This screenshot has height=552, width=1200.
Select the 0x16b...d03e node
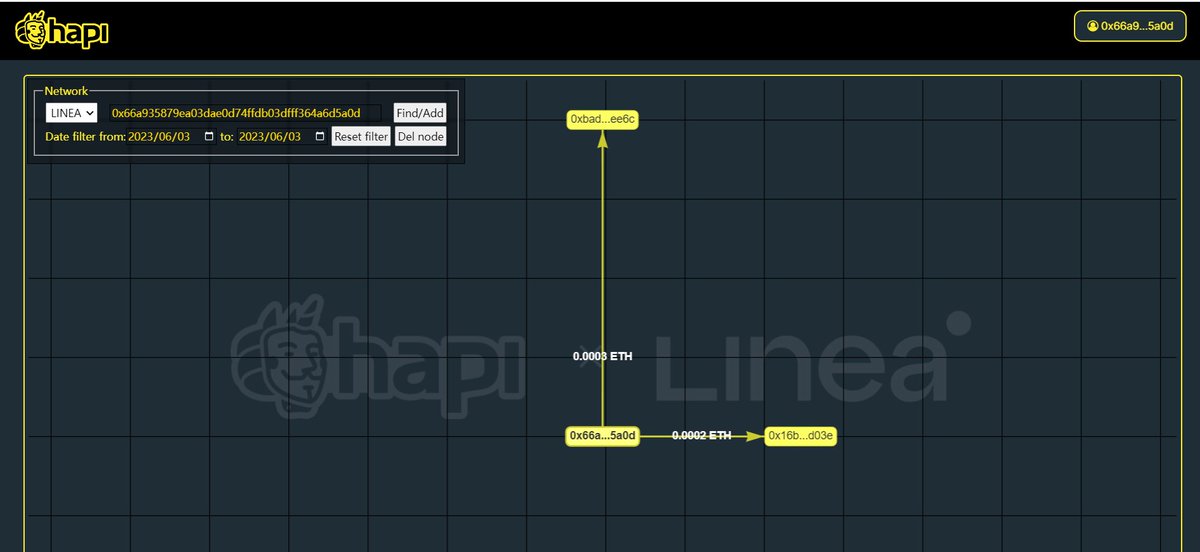[801, 436]
